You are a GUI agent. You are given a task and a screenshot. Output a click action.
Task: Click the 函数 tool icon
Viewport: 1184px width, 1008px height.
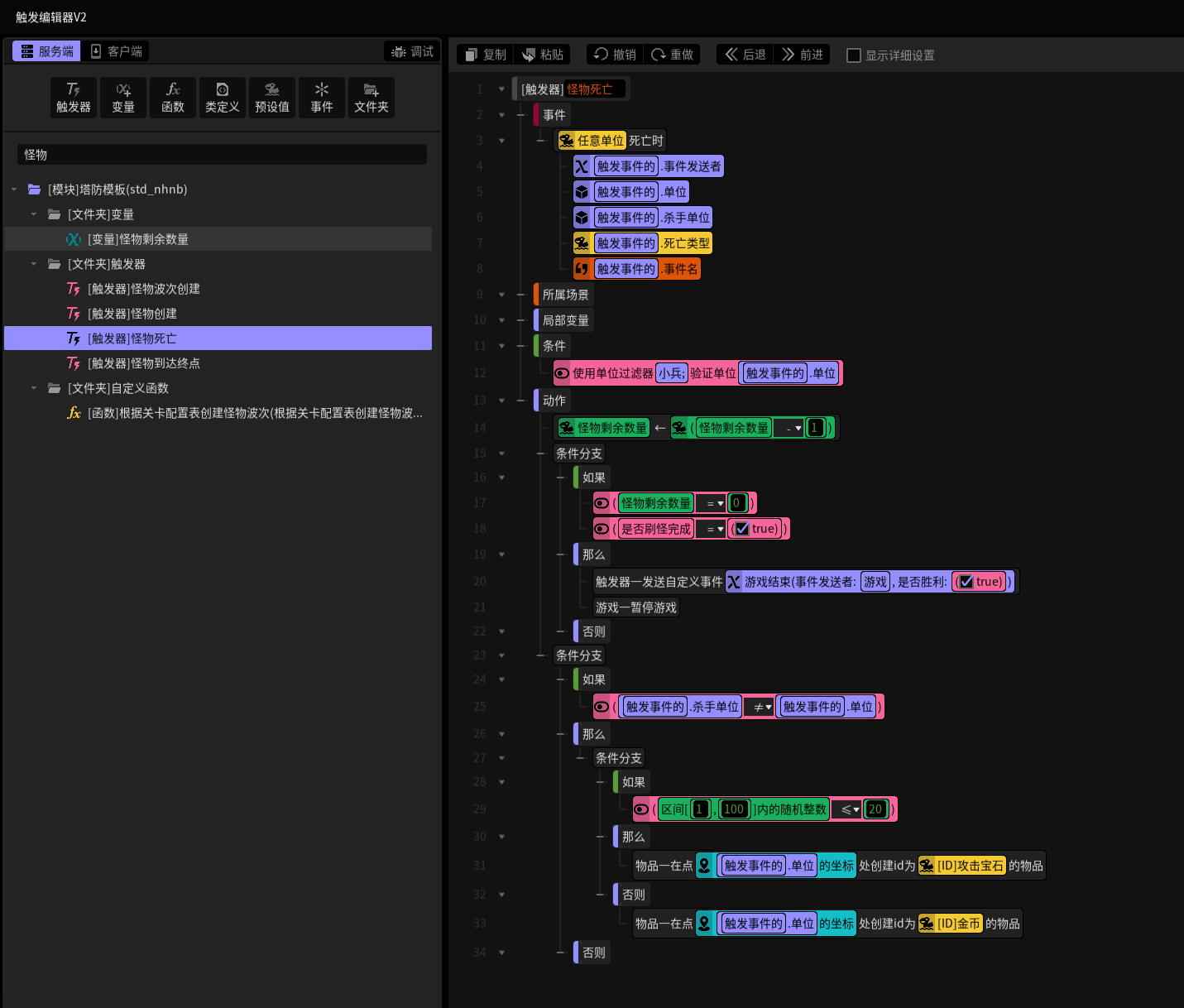pyautogui.click(x=173, y=98)
